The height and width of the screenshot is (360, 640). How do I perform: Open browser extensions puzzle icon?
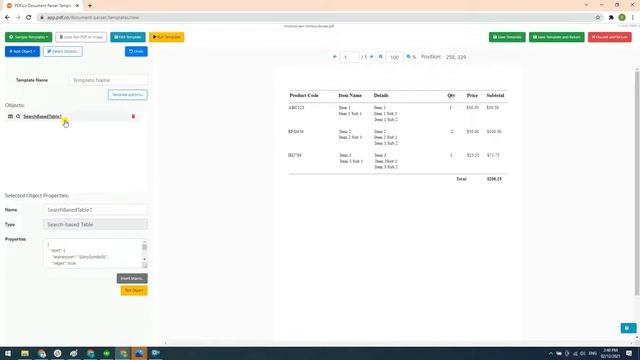point(611,18)
